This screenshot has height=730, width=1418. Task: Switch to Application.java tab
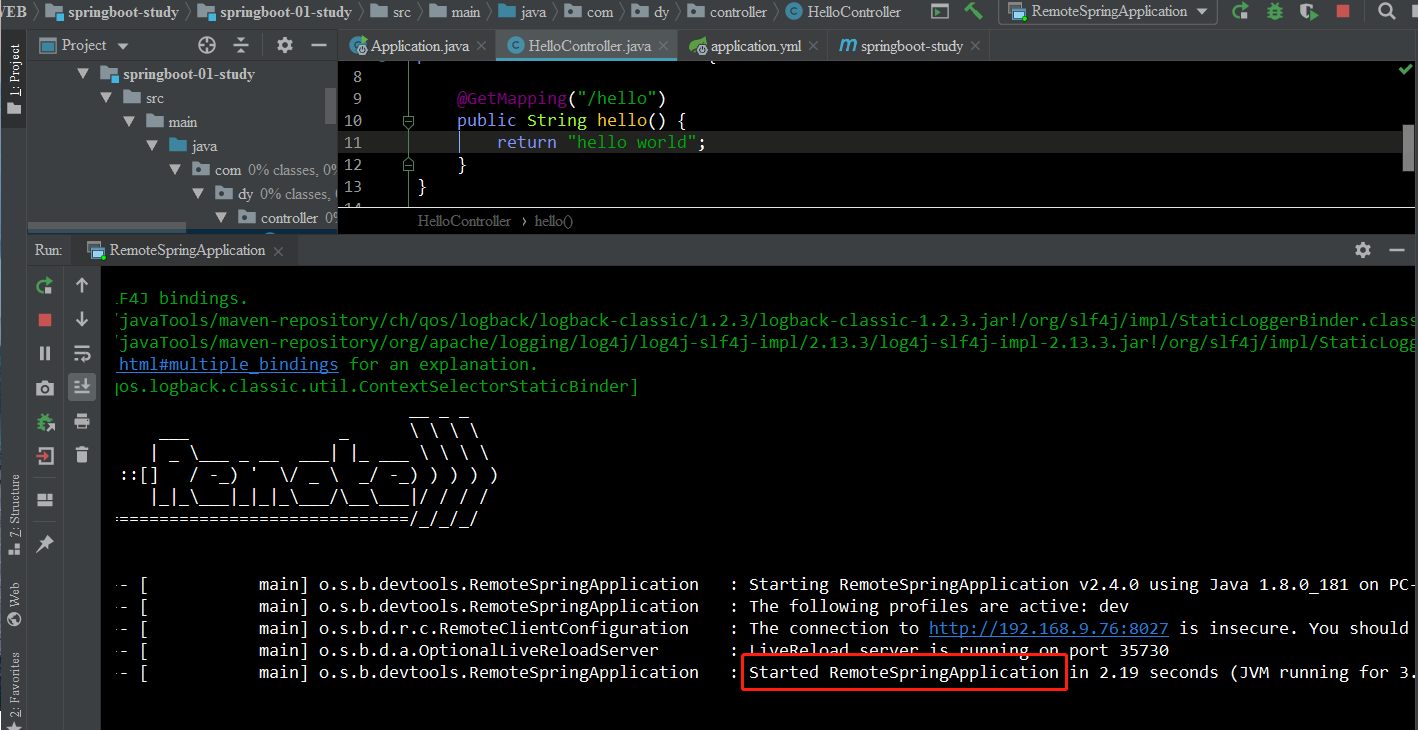pyautogui.click(x=417, y=46)
